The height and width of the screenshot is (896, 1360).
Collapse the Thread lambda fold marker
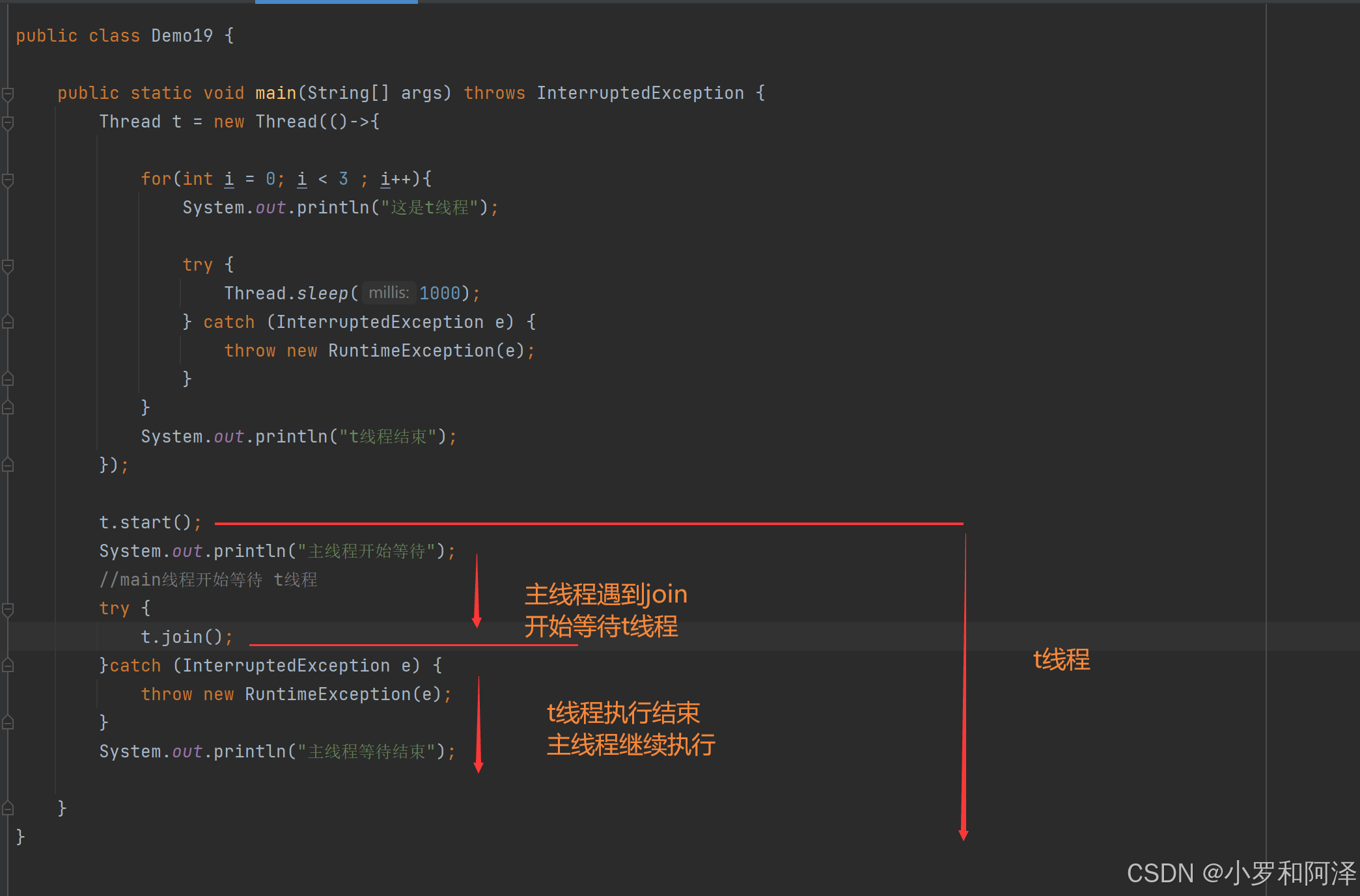point(8,123)
